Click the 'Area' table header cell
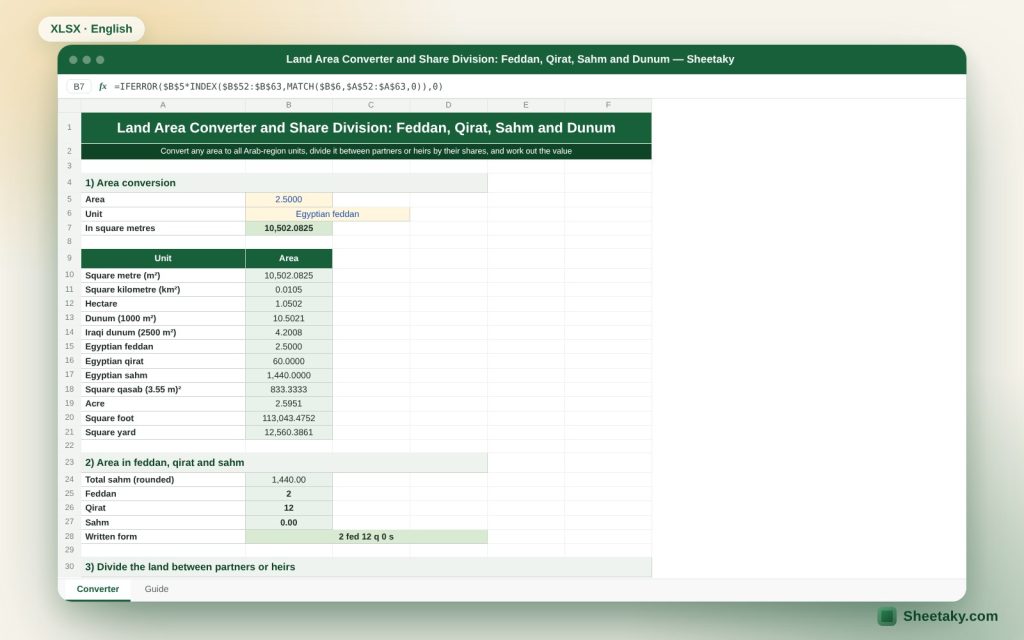Screen dimensions: 1024x640 (x=289, y=258)
